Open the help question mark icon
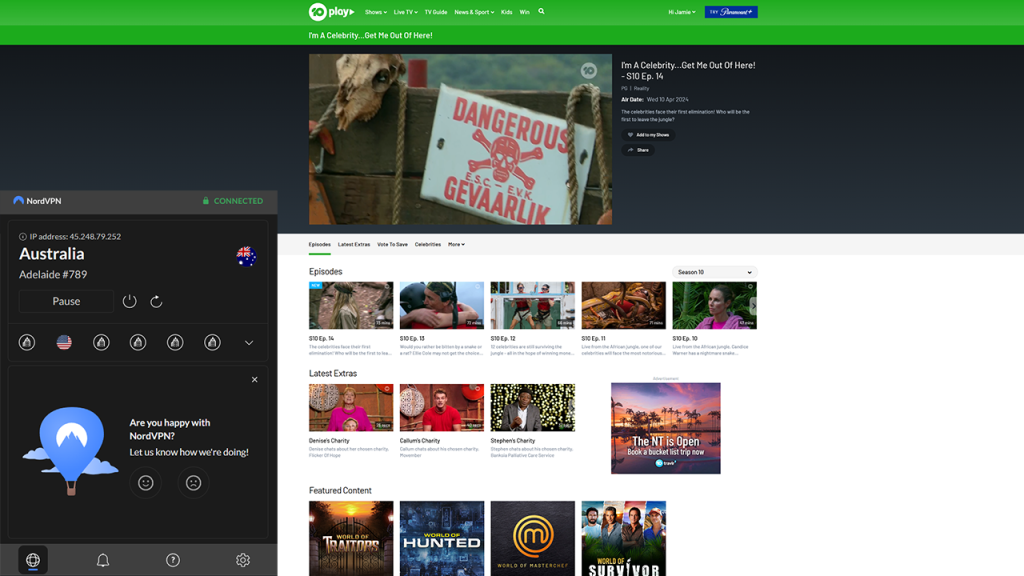Image resolution: width=1024 pixels, height=576 pixels. click(x=173, y=560)
